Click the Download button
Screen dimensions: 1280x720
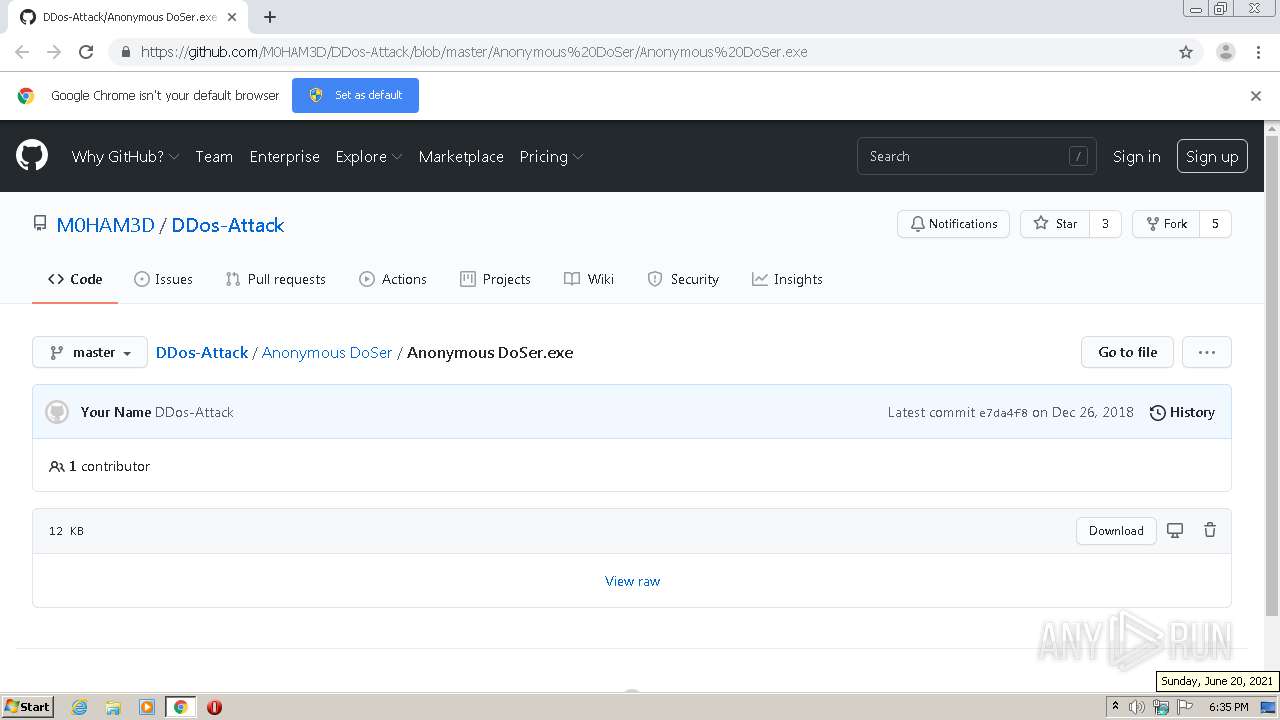pos(1116,531)
